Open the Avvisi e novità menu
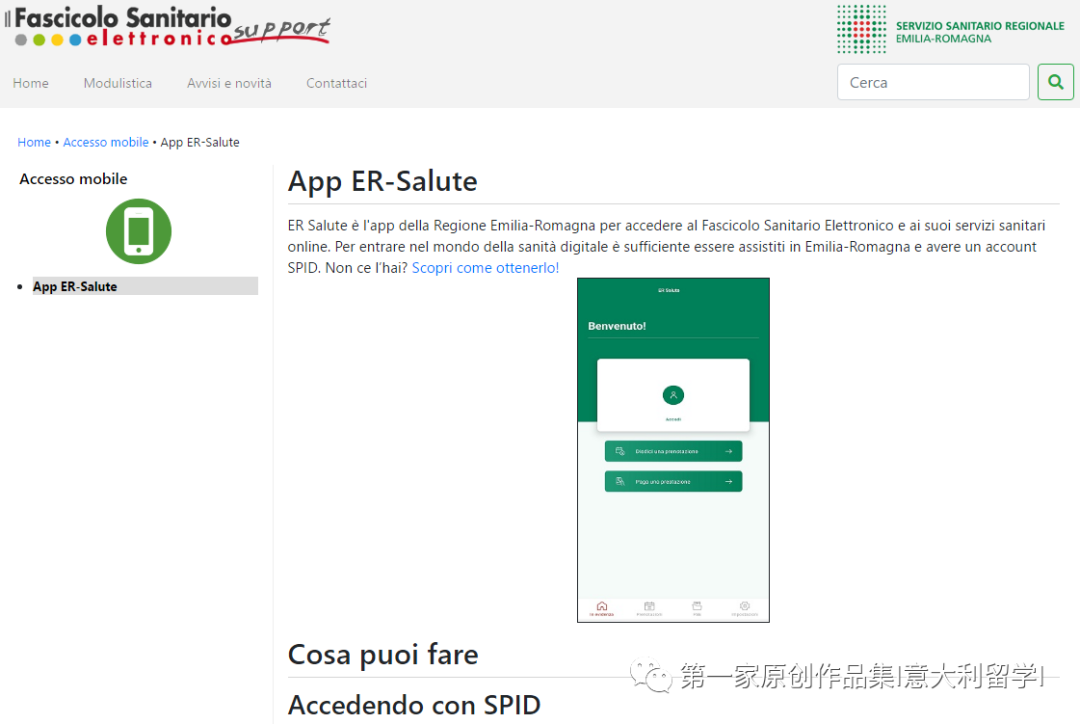Viewport: 1080px width, 724px height. pos(229,83)
